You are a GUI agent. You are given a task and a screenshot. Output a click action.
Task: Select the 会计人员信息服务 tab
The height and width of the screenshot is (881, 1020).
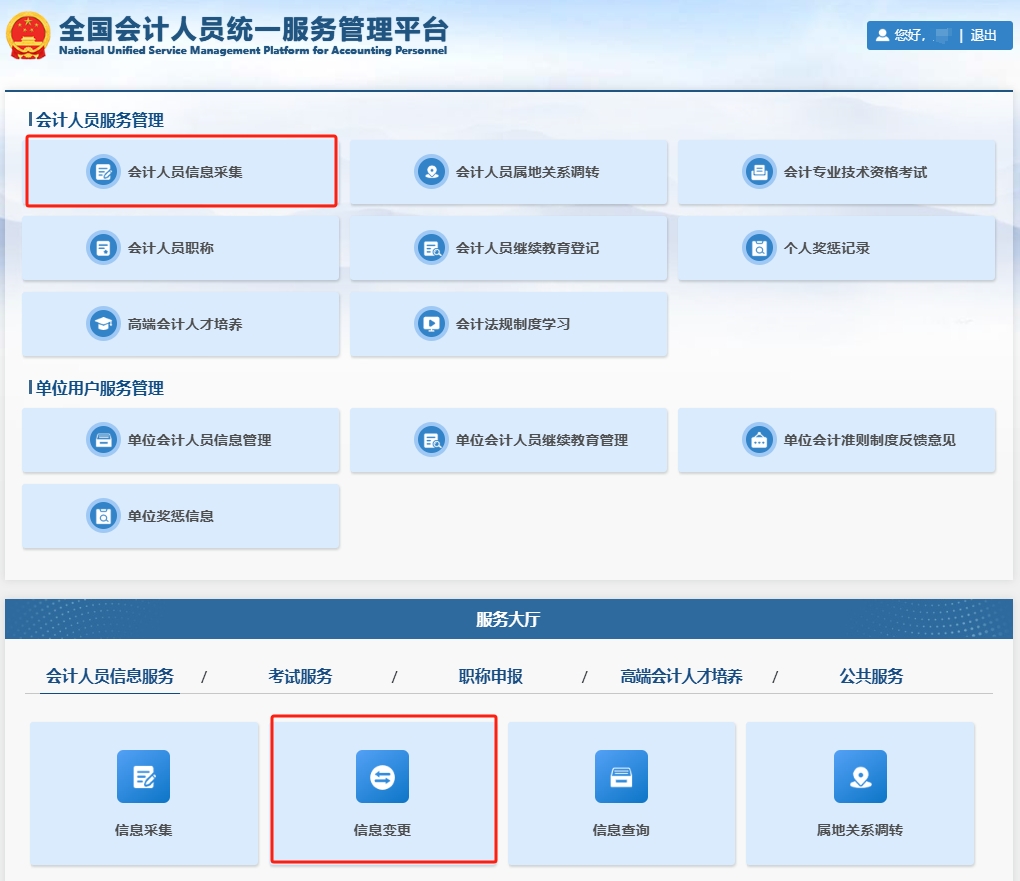tap(110, 677)
